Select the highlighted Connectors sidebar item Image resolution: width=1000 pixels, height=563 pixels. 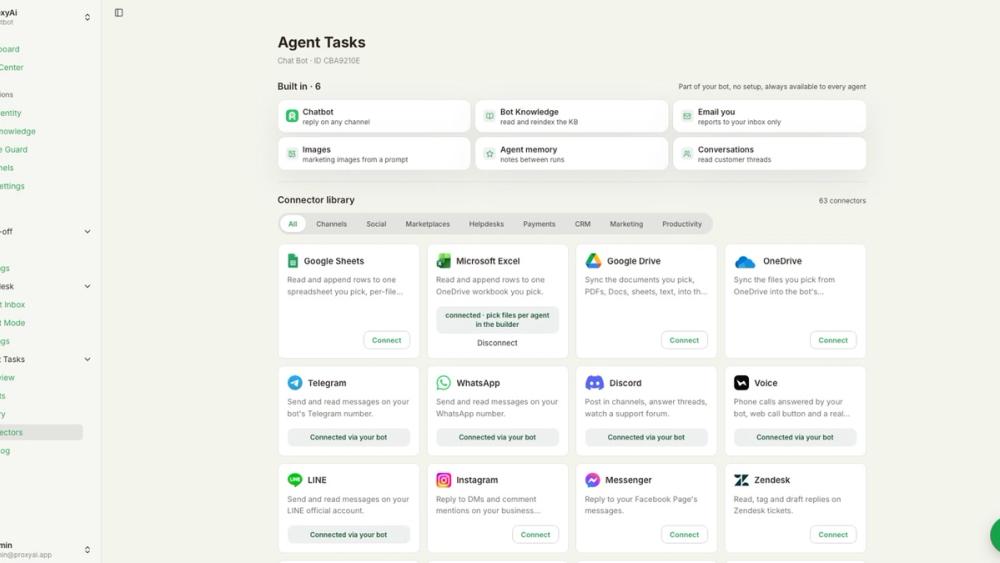tap(41, 432)
